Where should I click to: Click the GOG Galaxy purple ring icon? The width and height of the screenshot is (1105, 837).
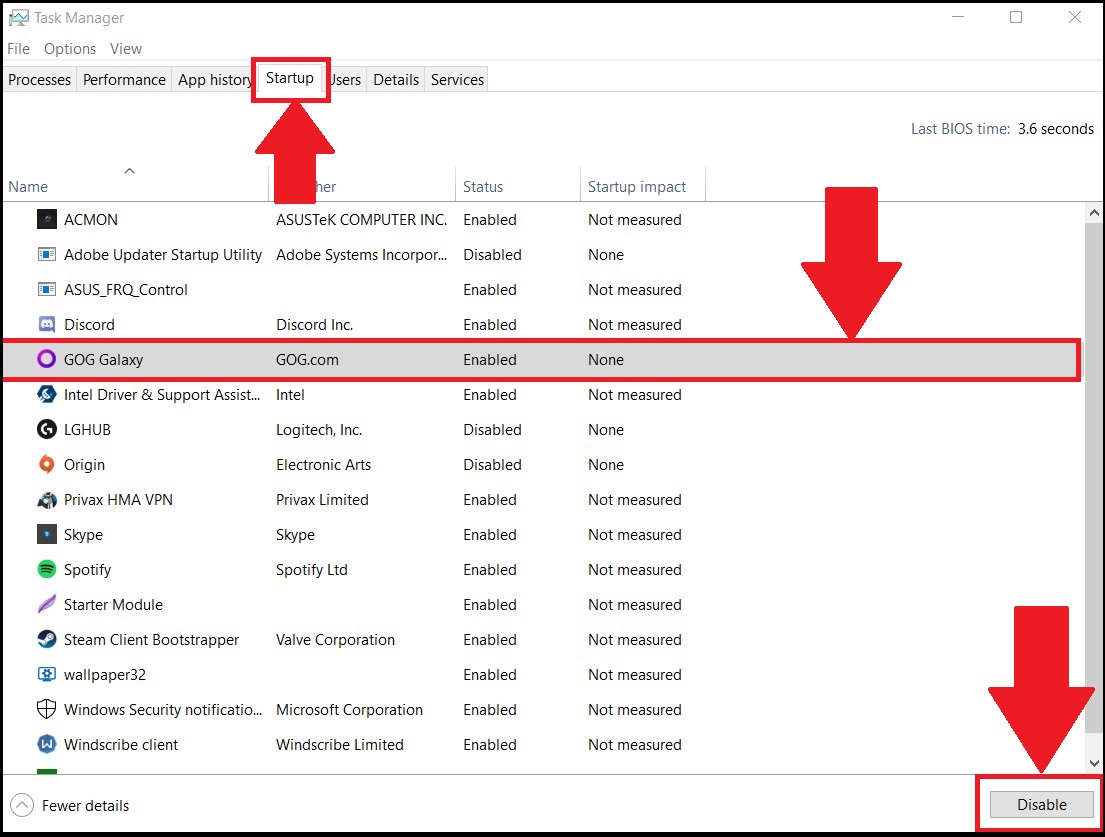(x=47, y=359)
